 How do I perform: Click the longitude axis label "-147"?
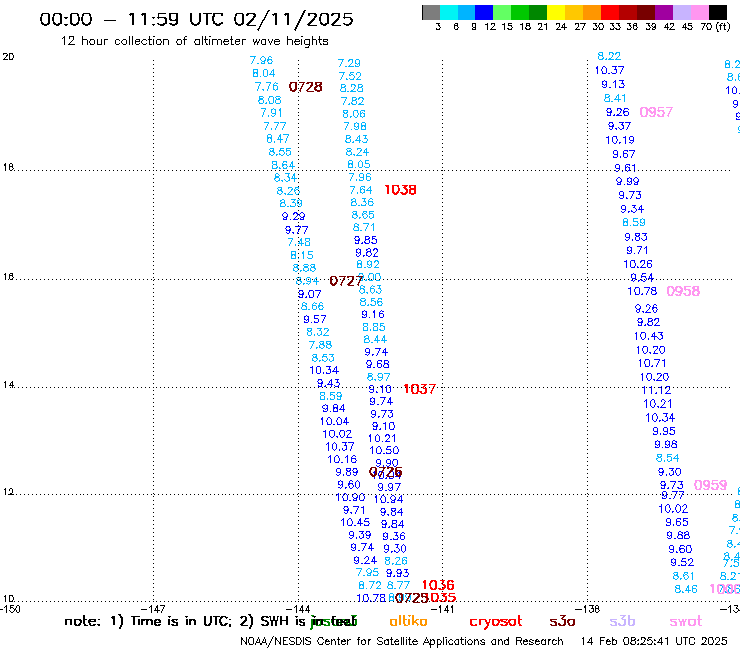pos(154,609)
